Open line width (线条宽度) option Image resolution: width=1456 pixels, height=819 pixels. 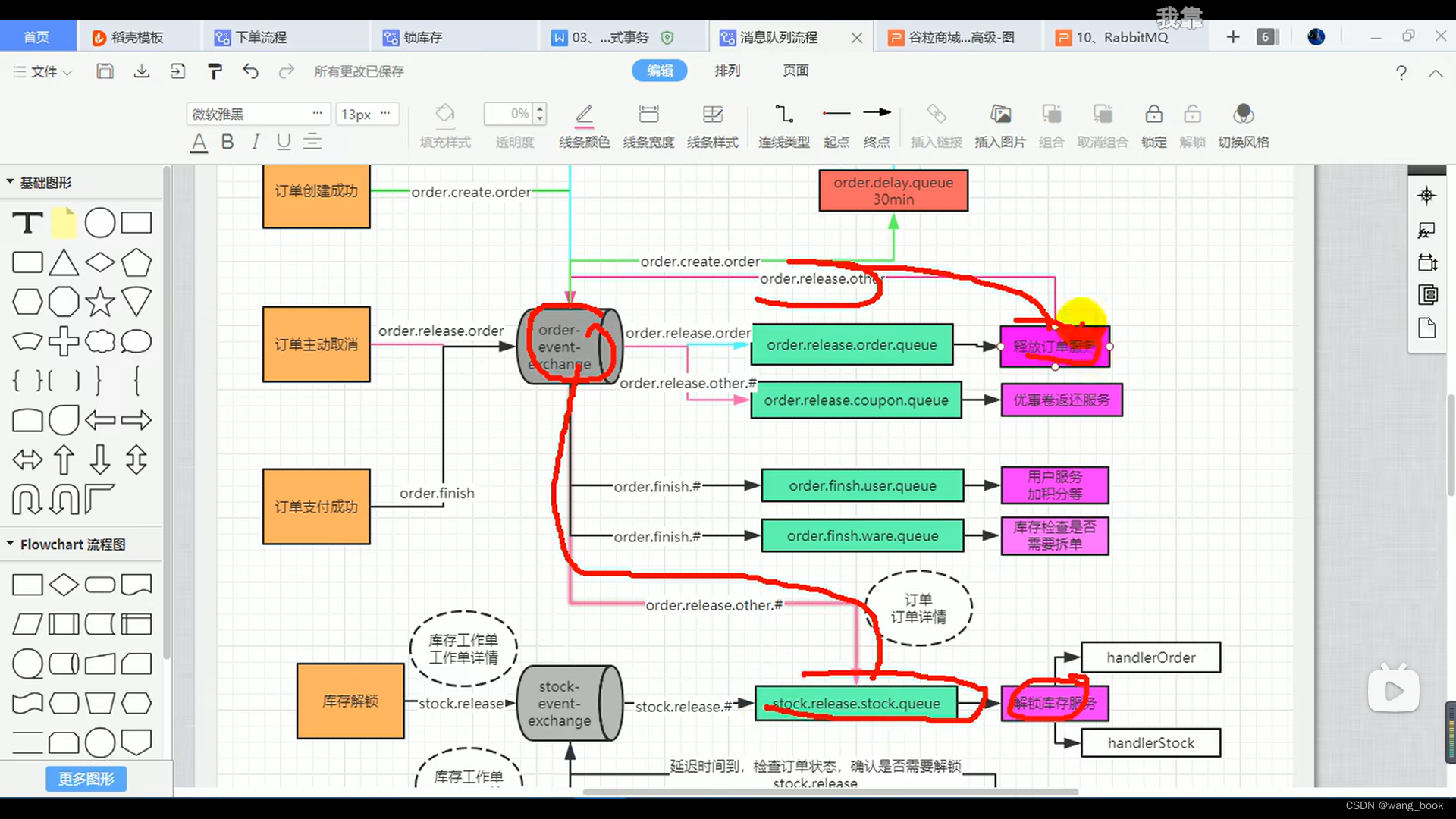[x=648, y=126]
